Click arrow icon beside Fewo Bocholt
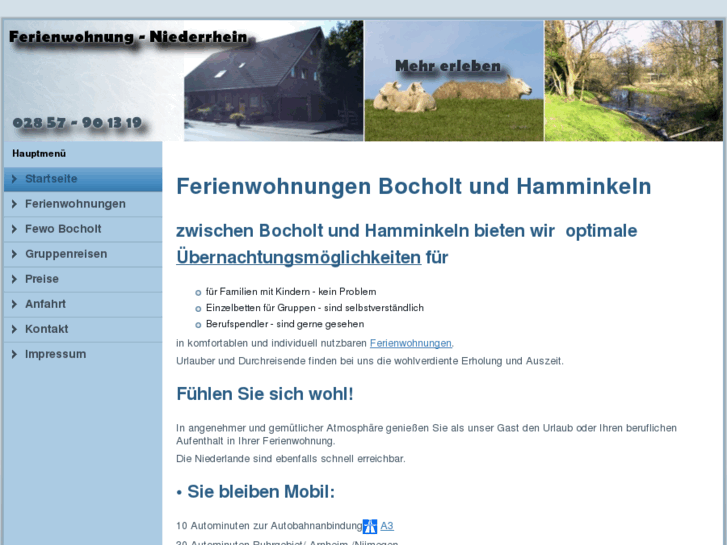This screenshot has width=727, height=545. click(x=14, y=229)
